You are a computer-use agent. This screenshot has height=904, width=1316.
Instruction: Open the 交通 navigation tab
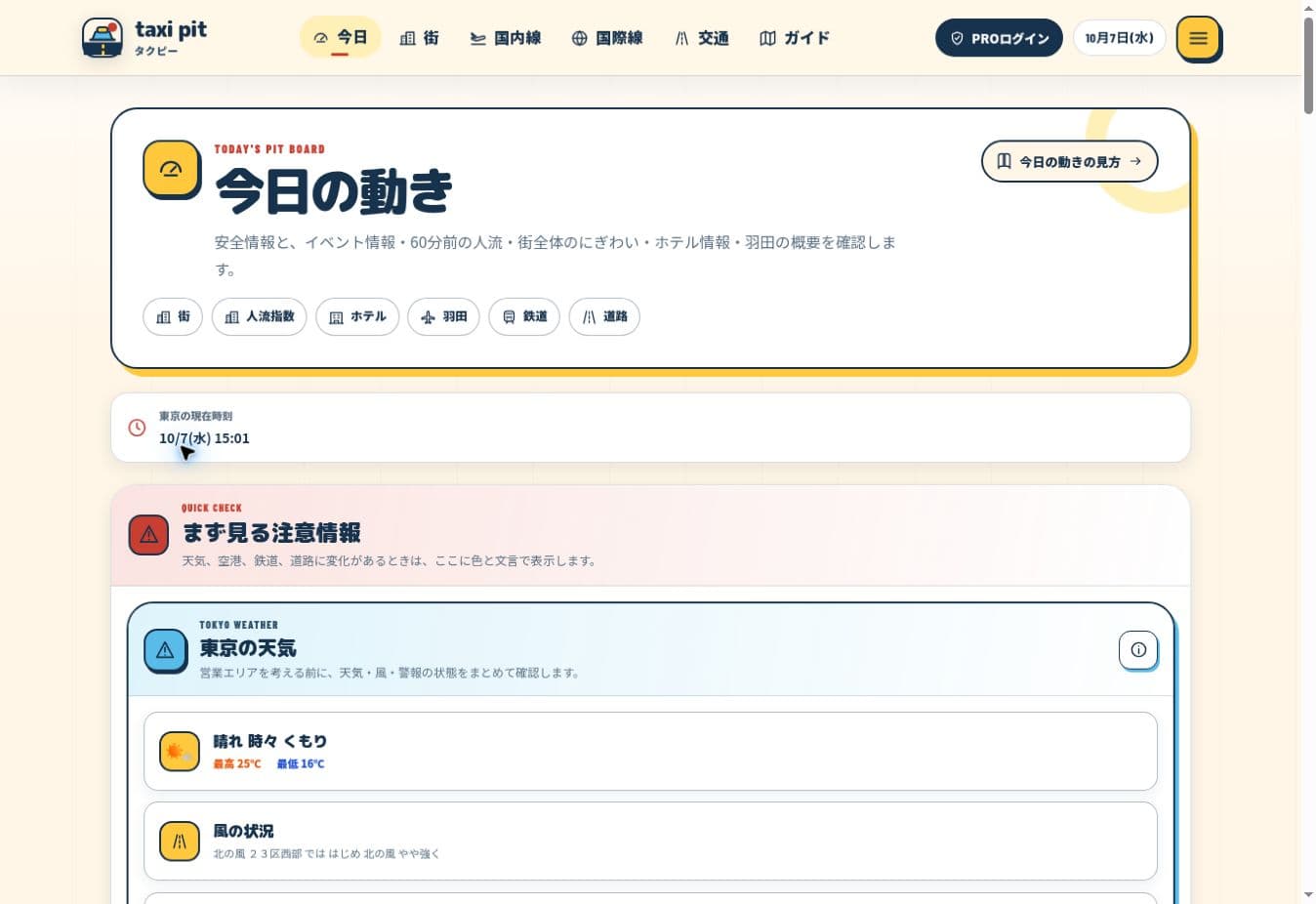(x=702, y=38)
